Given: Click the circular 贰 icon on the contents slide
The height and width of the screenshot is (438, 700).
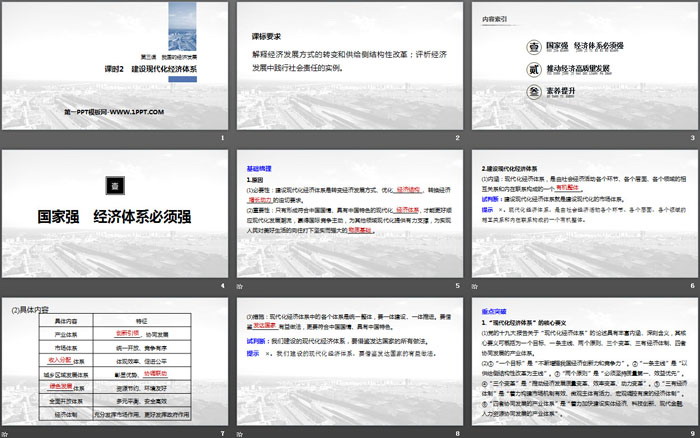Looking at the screenshot, I should coord(533,71).
